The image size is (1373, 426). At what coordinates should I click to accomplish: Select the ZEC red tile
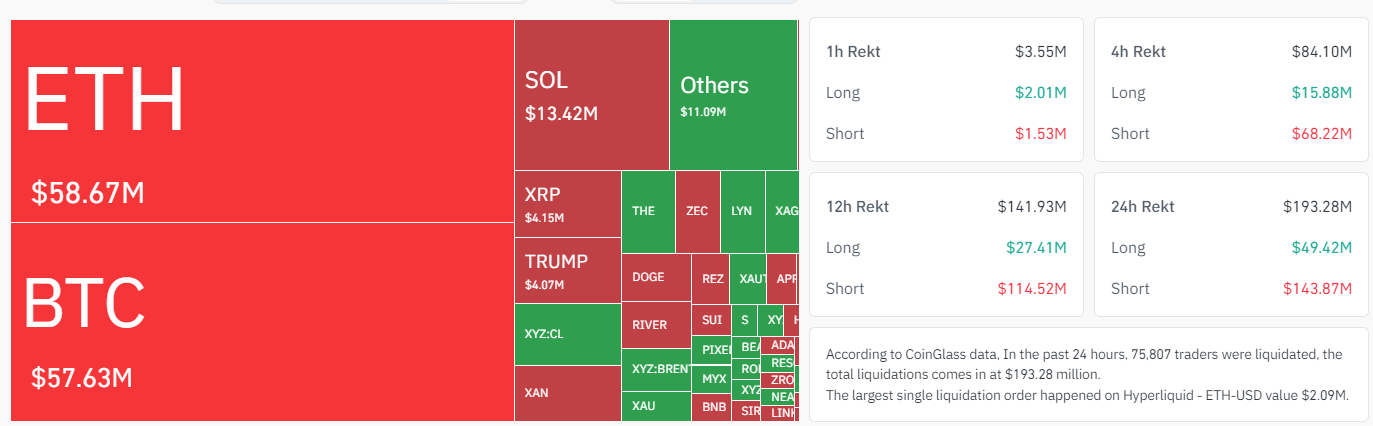tap(697, 211)
